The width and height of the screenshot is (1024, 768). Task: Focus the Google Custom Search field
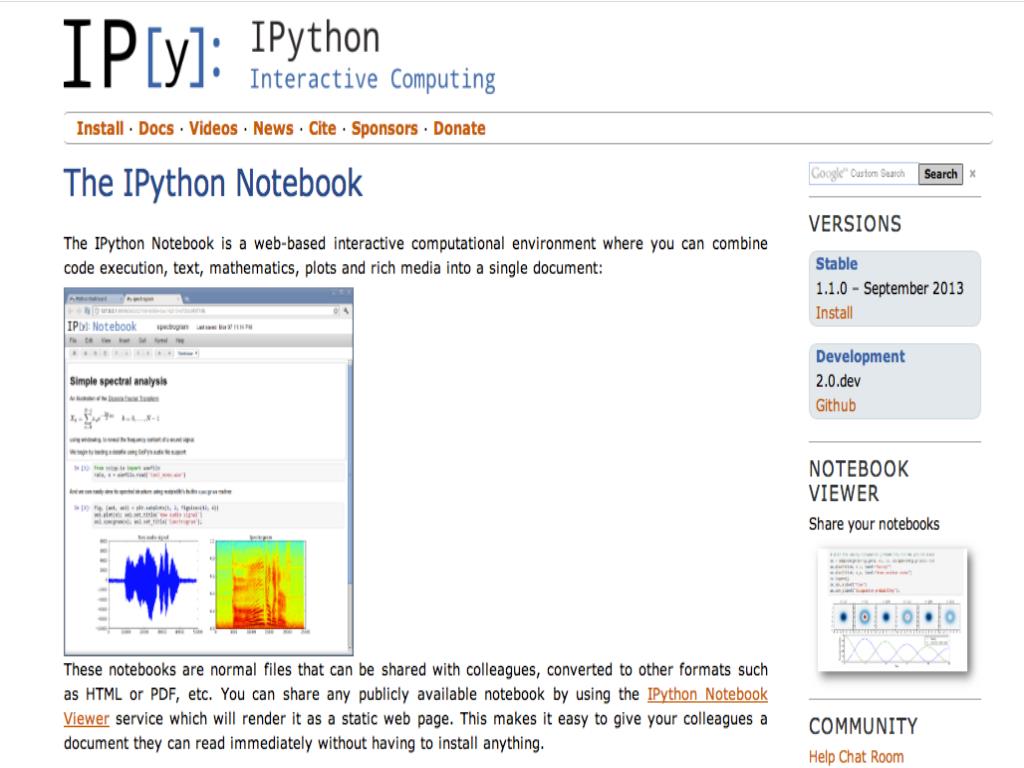(863, 174)
